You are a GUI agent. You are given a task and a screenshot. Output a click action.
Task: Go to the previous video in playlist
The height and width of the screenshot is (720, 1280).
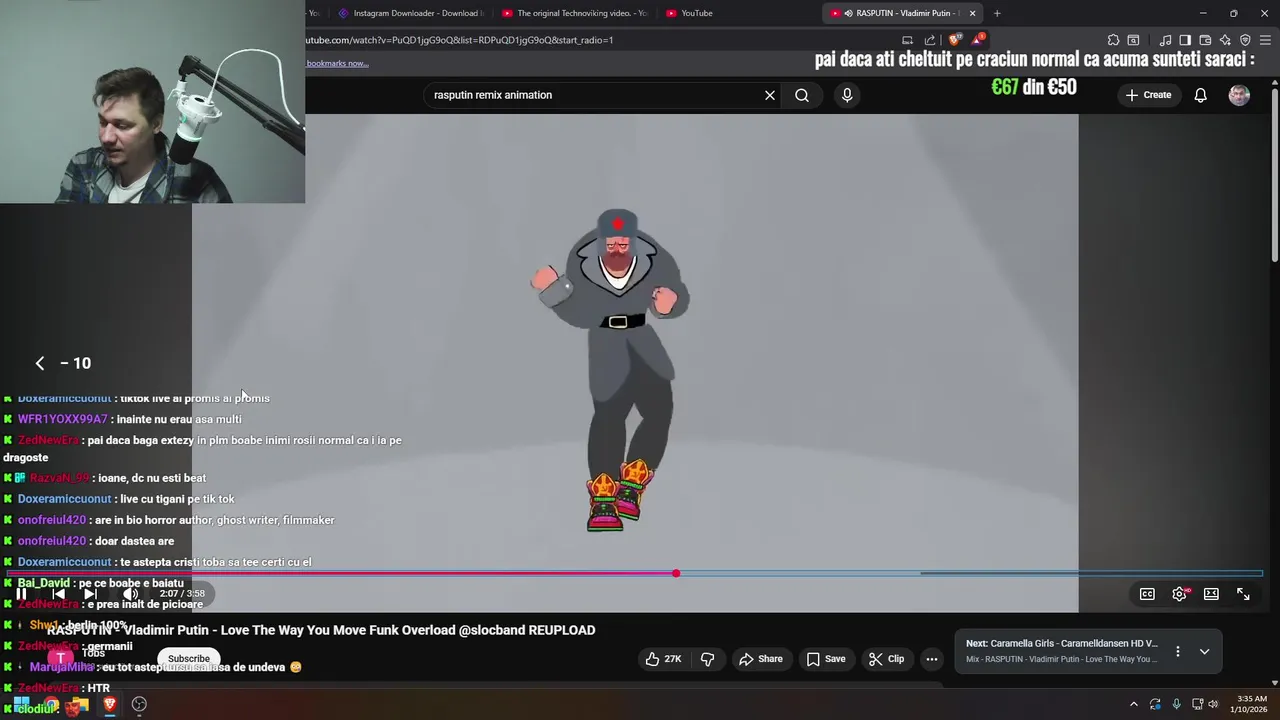tap(58, 593)
